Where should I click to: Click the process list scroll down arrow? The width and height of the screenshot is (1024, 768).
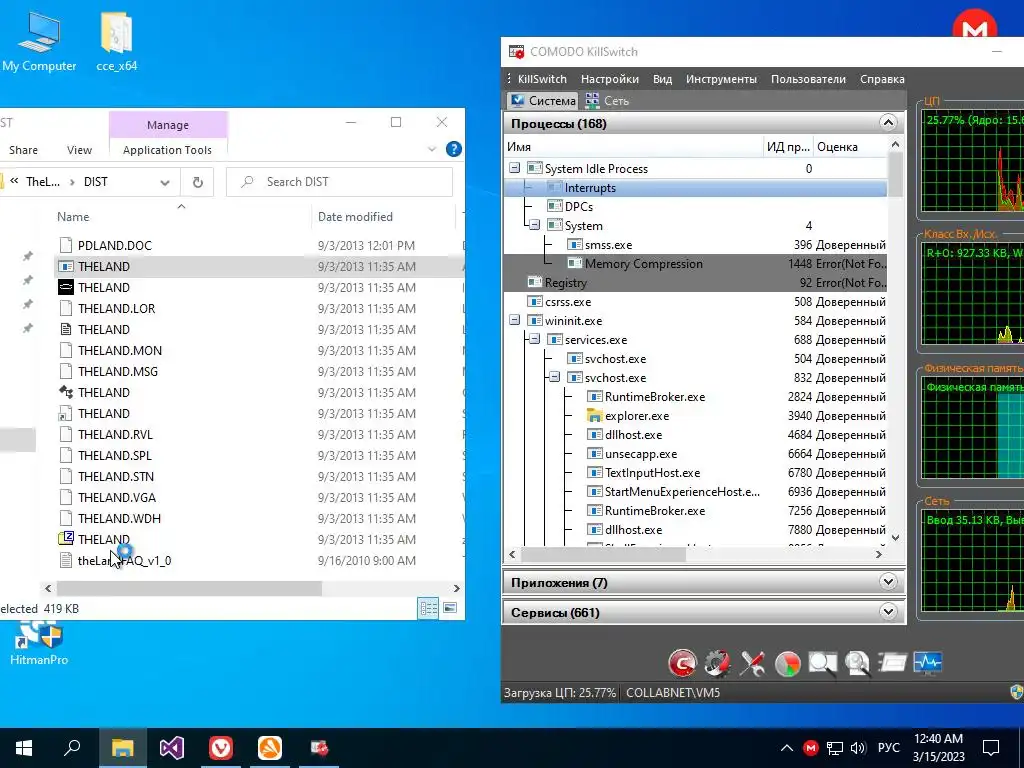point(895,538)
